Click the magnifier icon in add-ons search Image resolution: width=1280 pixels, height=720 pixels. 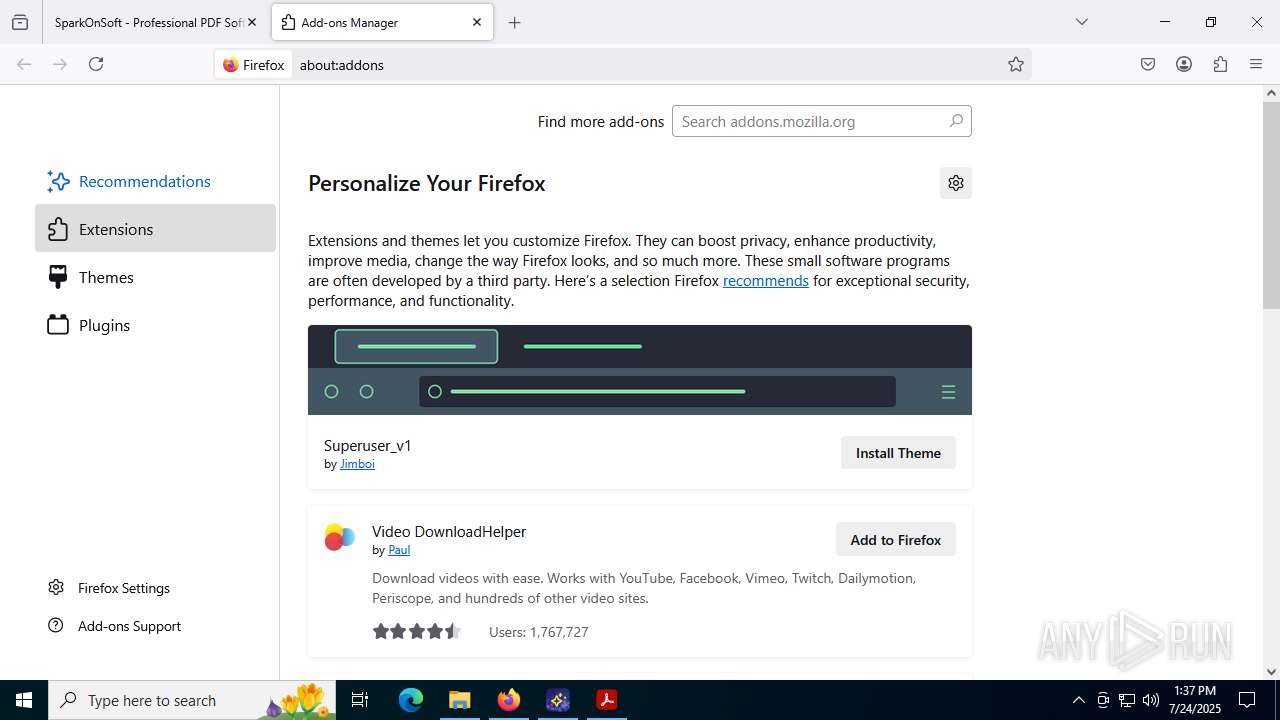pyautogui.click(x=956, y=121)
